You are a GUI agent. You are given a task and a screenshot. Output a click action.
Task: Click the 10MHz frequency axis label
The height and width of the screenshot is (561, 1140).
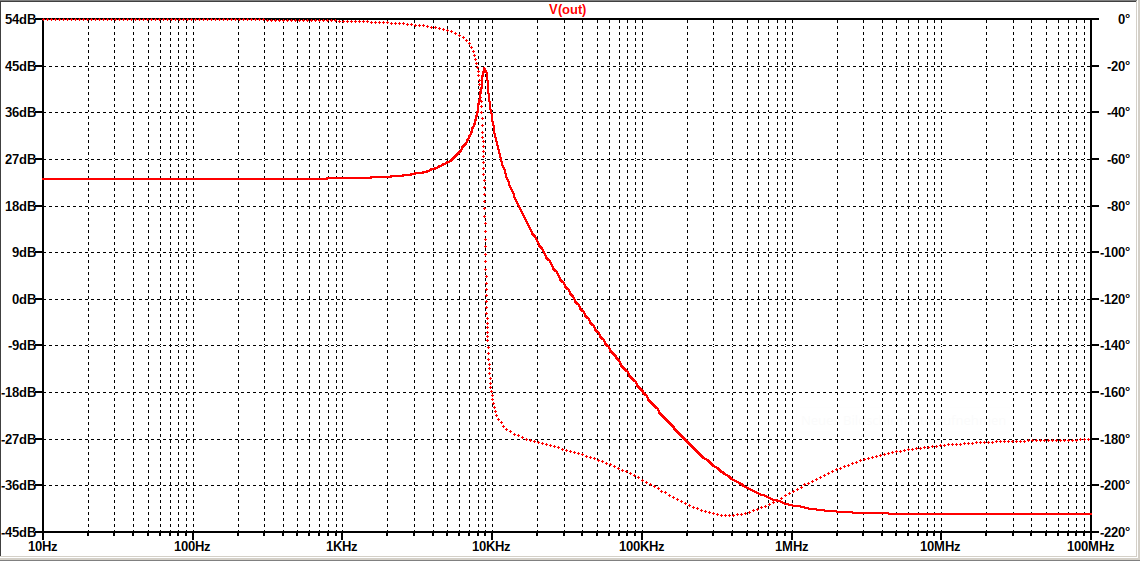point(939,546)
